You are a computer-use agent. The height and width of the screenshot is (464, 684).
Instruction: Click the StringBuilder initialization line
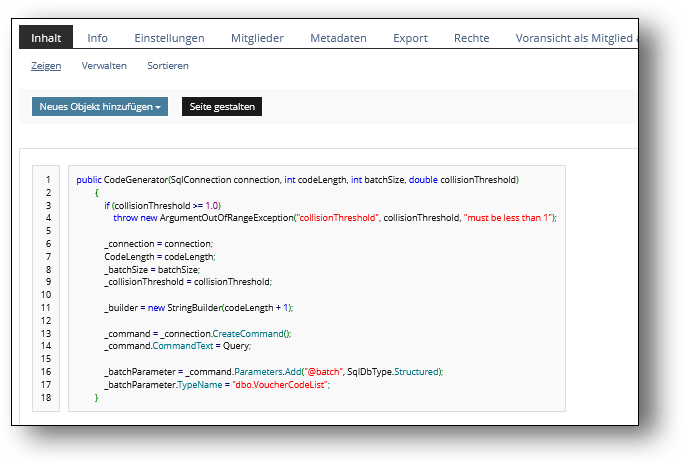pos(198,307)
